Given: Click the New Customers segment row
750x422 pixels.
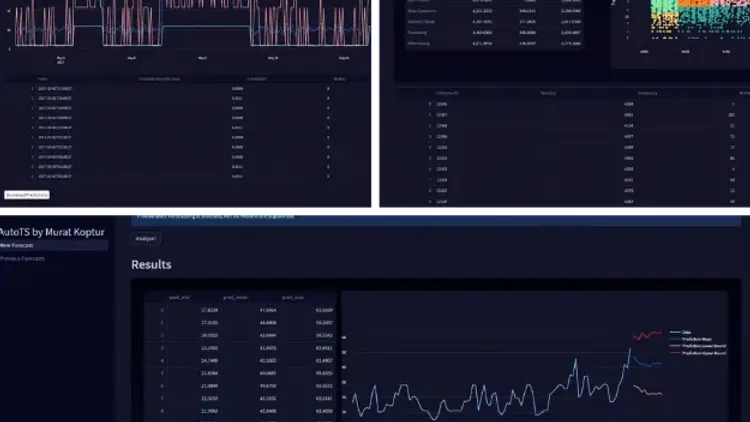Looking at the screenshot, I should [494, 11].
